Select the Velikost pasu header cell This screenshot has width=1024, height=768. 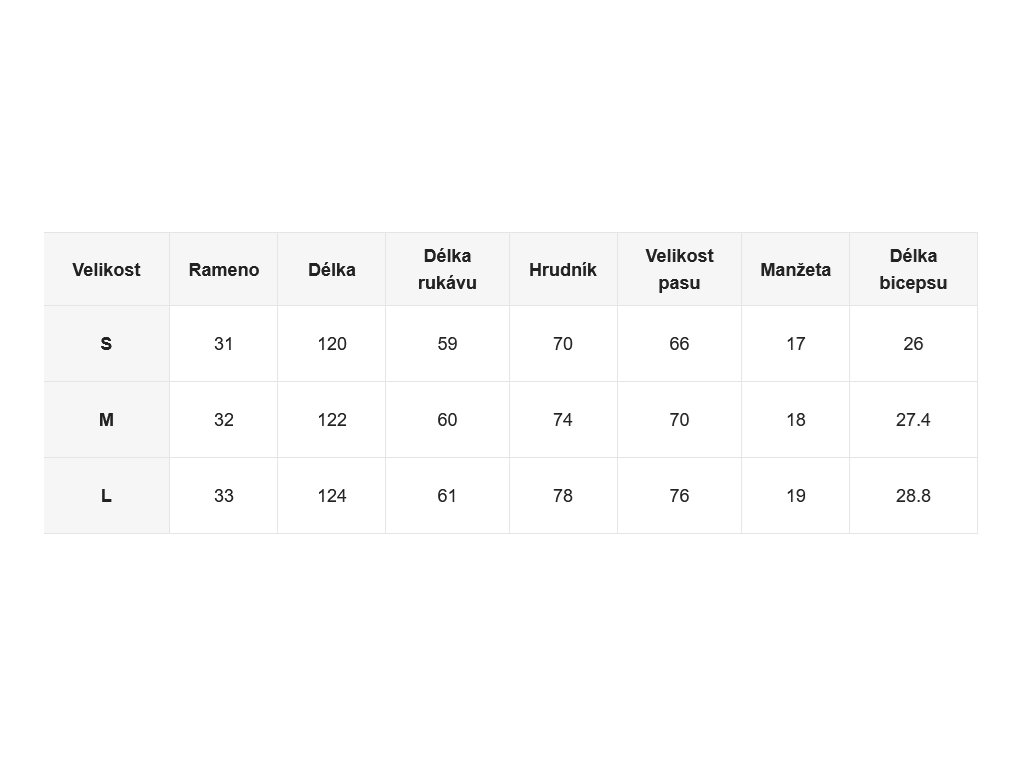tap(679, 269)
